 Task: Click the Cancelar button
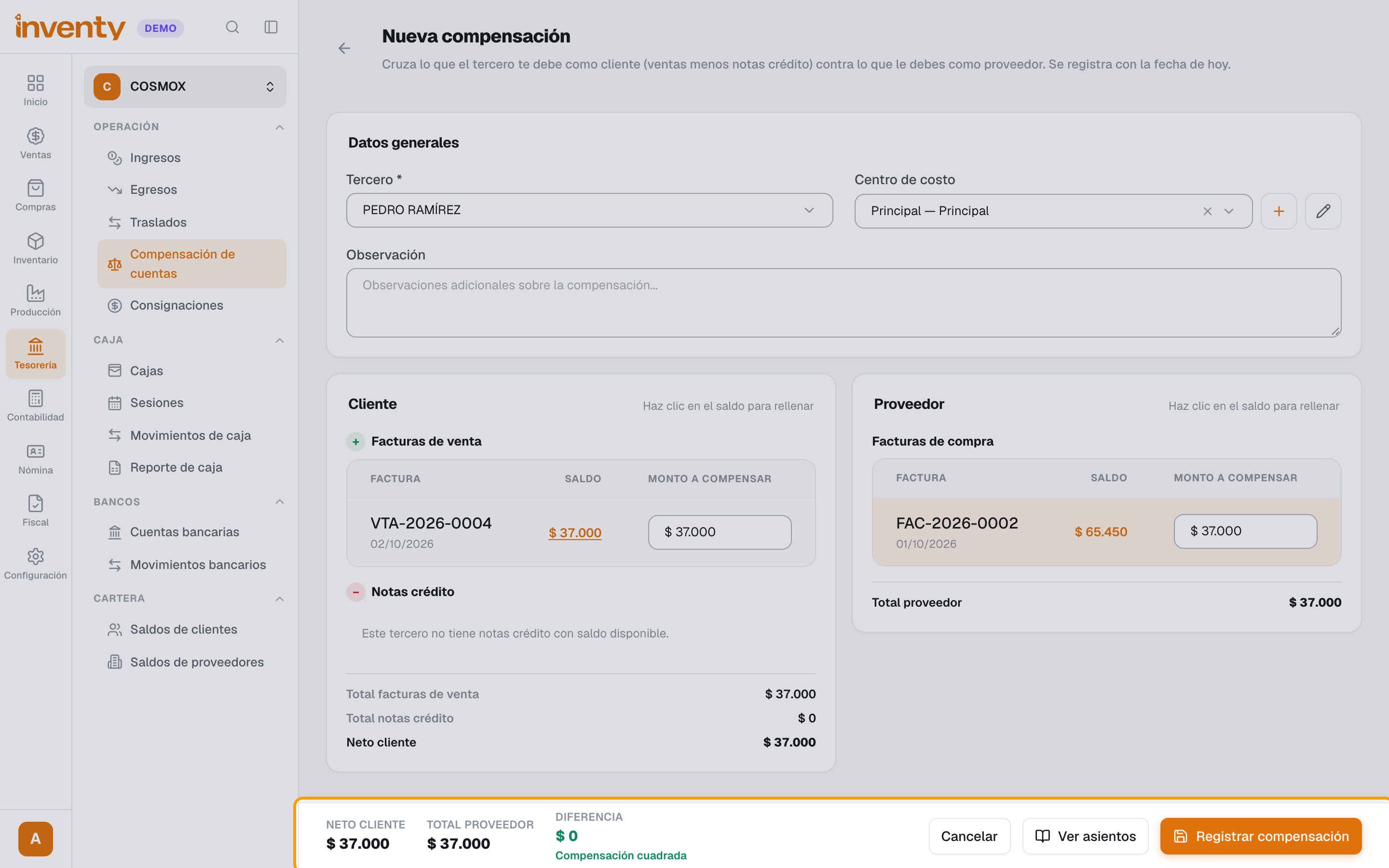pyautogui.click(x=969, y=836)
